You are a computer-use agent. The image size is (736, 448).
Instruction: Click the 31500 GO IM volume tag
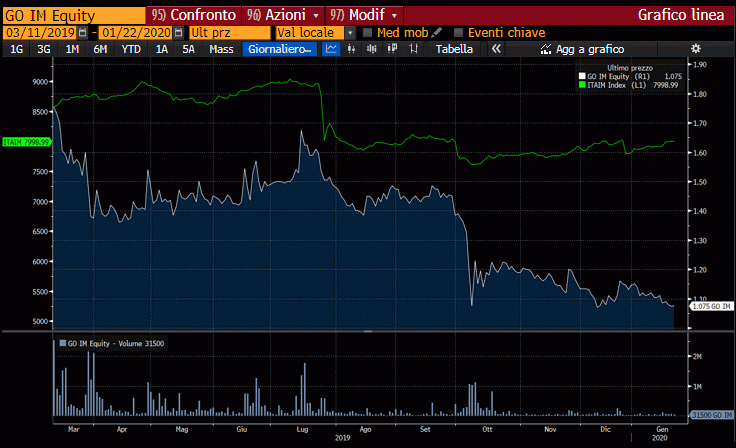click(712, 415)
